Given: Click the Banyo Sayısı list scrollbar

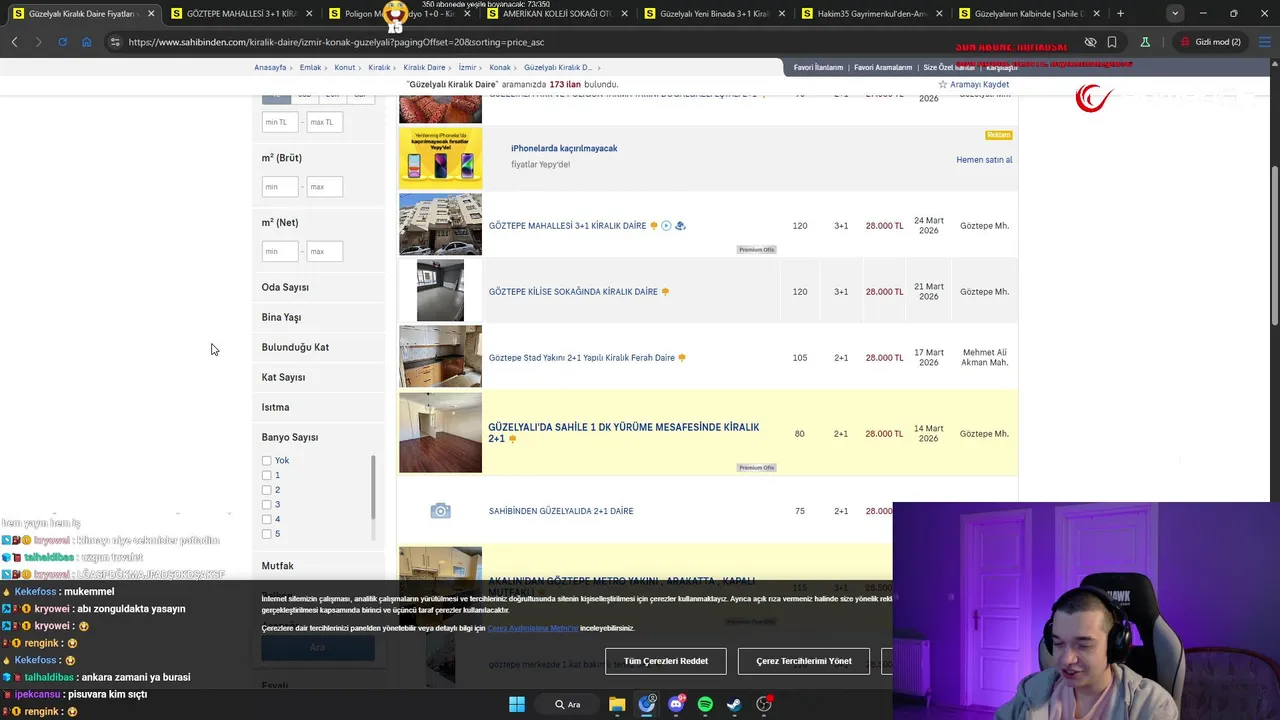Looking at the screenshot, I should [373, 487].
